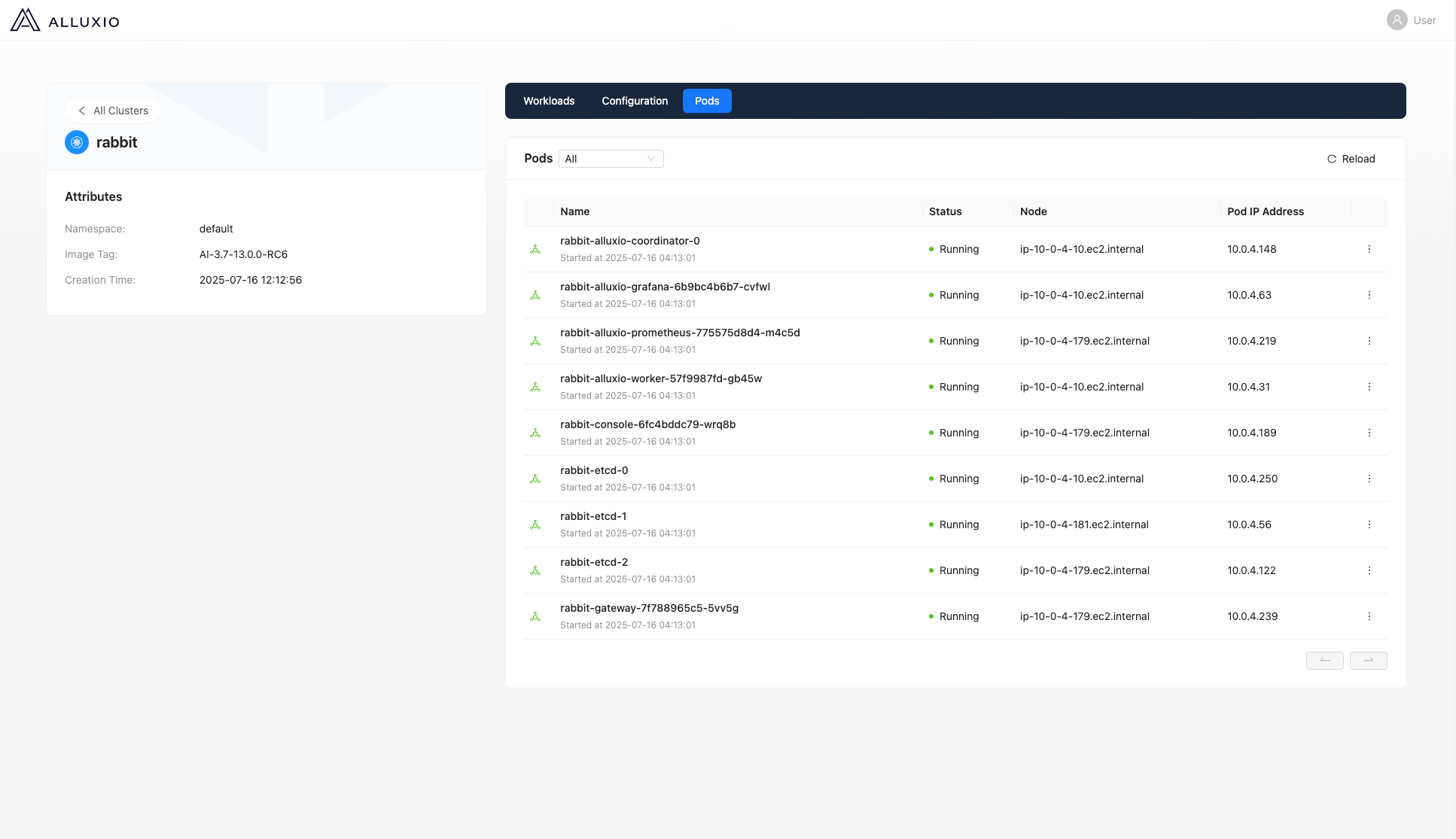Open three-dot menu for rabbit-etcd-0 row
Screen dimensions: 1456x839
point(1369,479)
